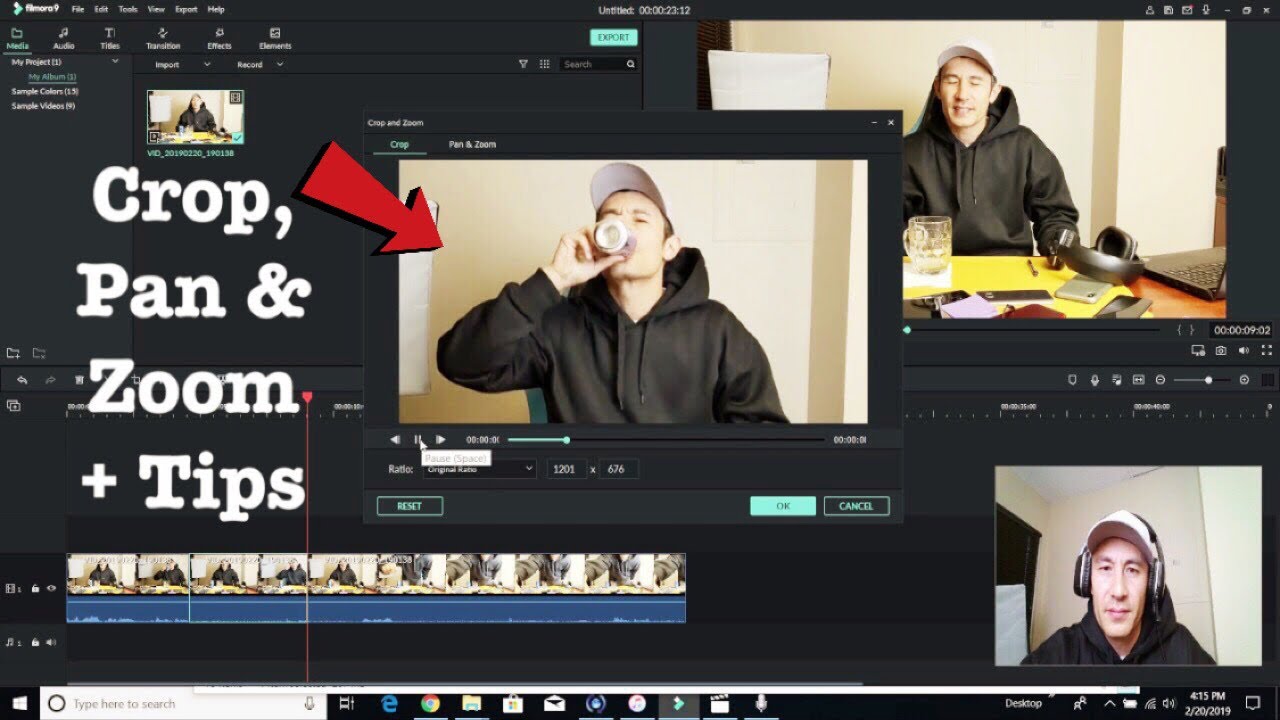Mute audio track 1 speaker icon

point(50,642)
